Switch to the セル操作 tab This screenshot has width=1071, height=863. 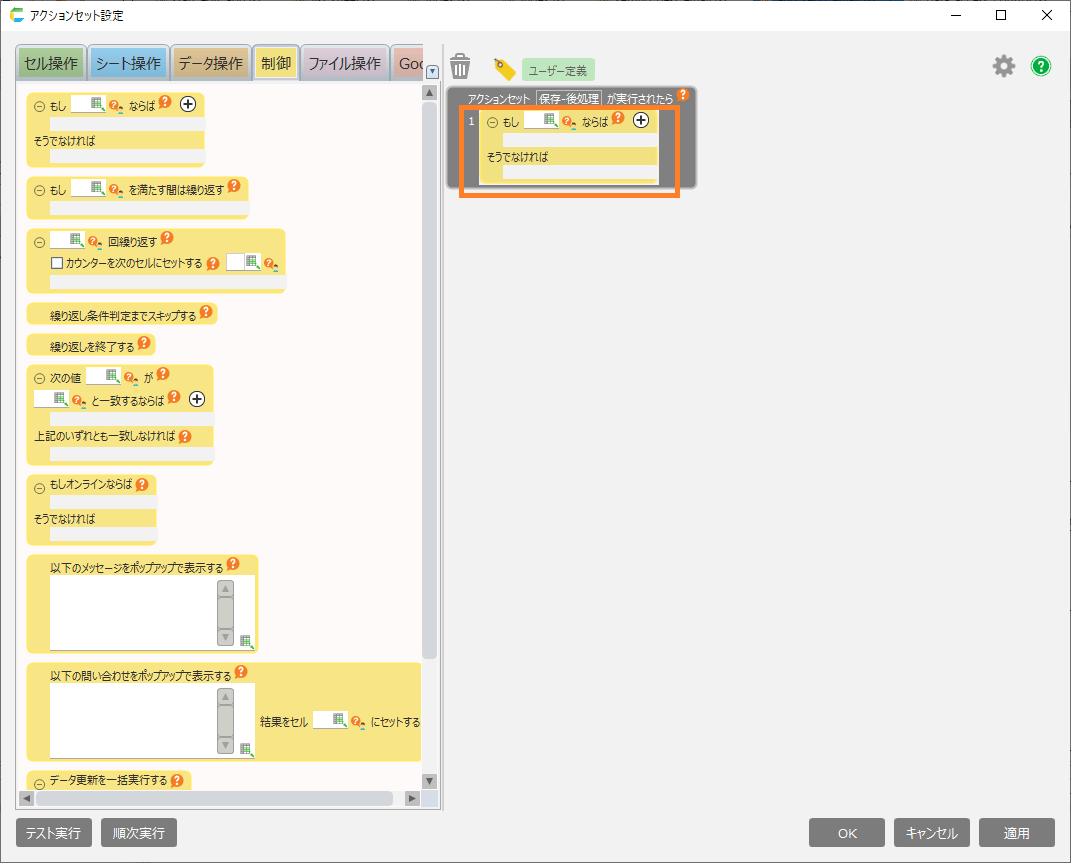tap(50, 63)
